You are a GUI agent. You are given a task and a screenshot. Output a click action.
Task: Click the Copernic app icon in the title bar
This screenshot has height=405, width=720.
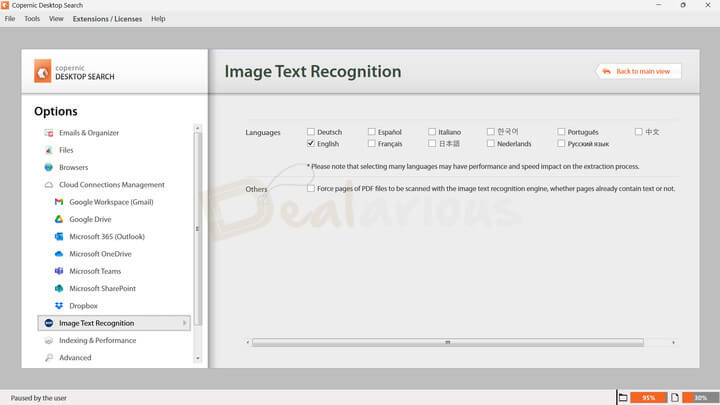(x=5, y=5)
